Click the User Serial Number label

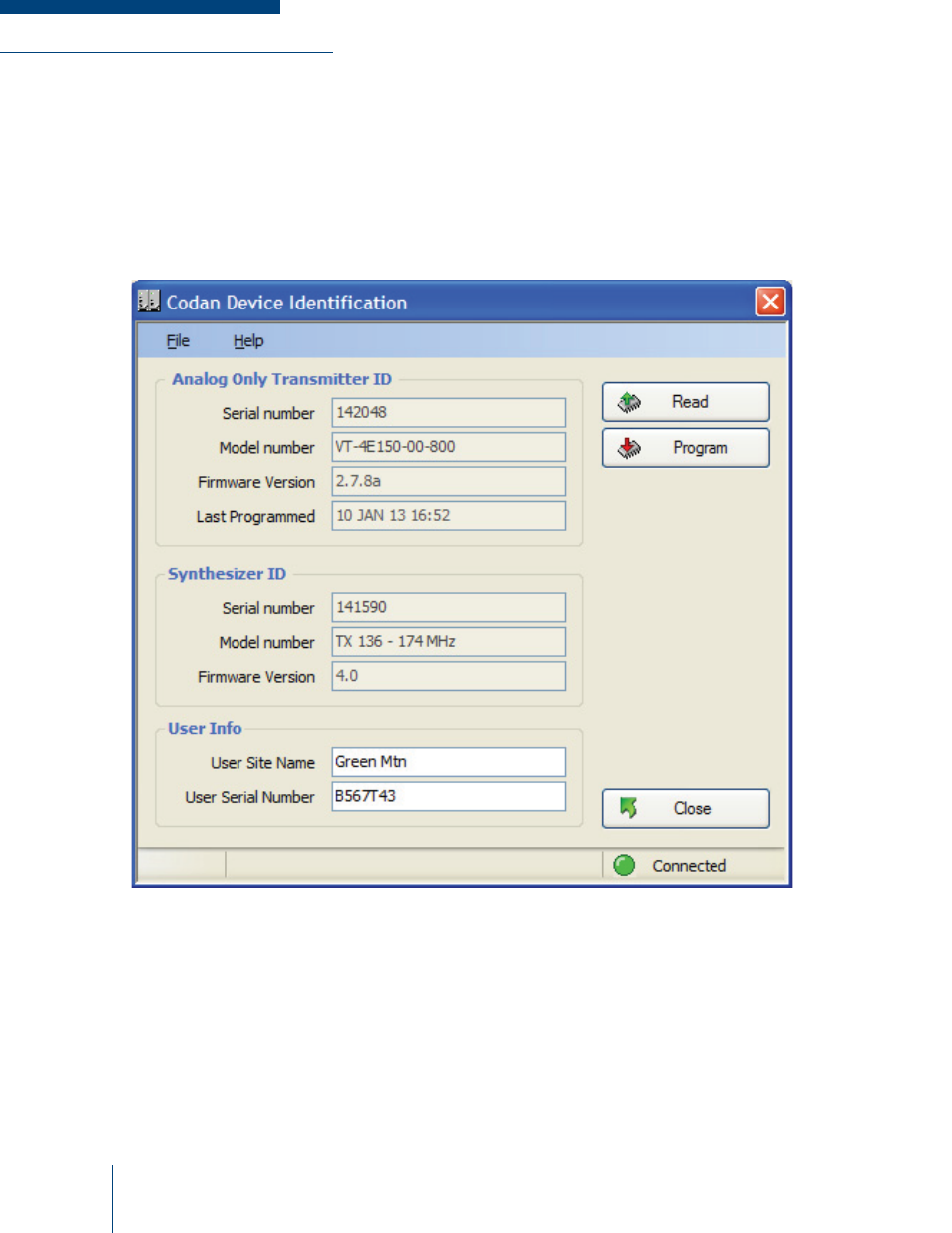coord(249,797)
